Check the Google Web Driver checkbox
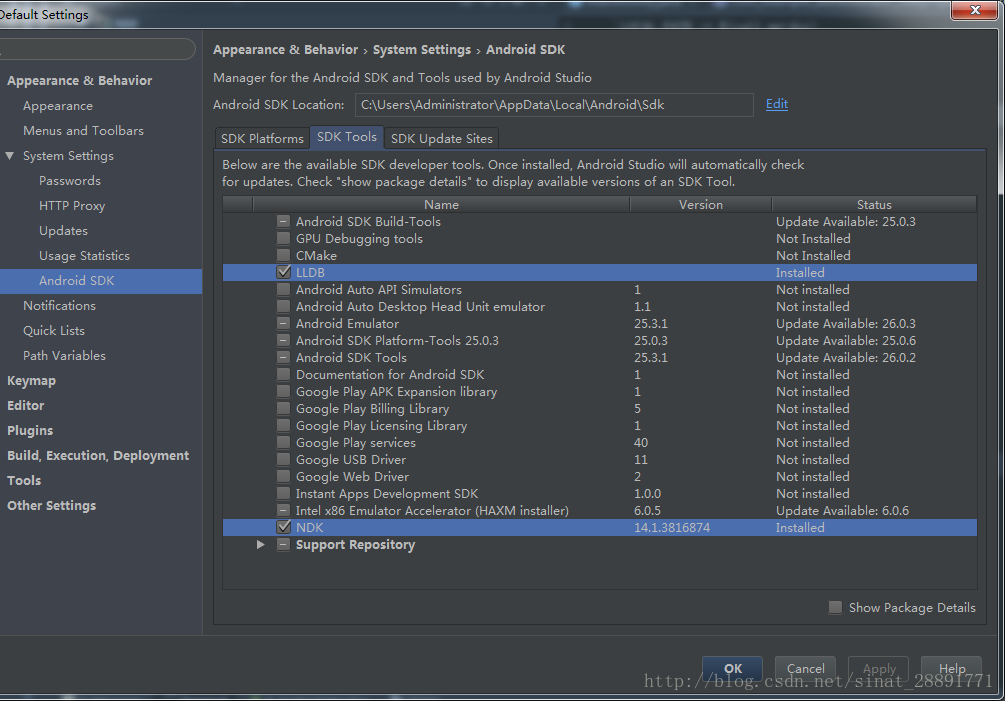Screen dimensions: 1005x701 [283, 476]
